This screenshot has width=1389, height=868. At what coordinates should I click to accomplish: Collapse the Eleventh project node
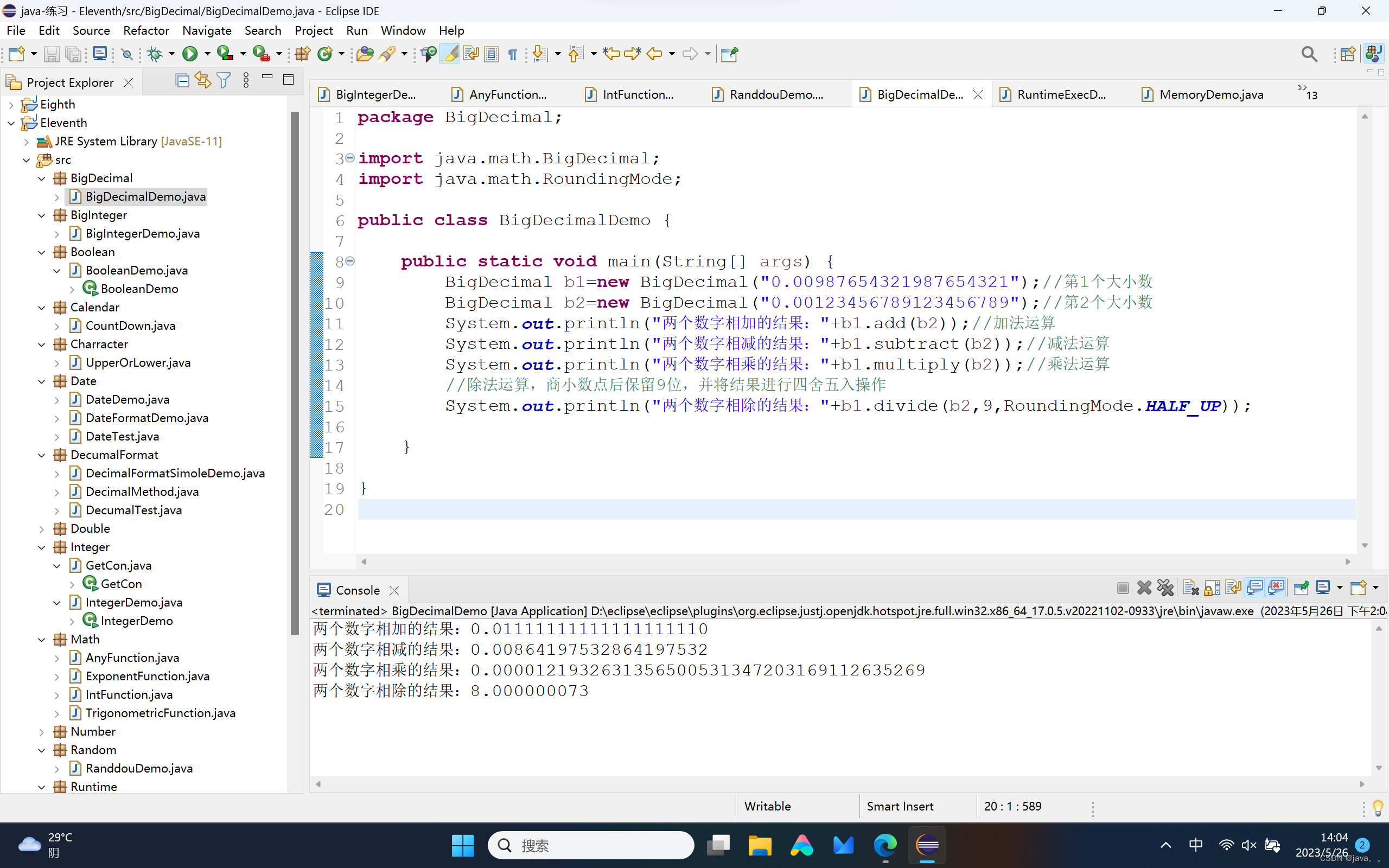11,123
